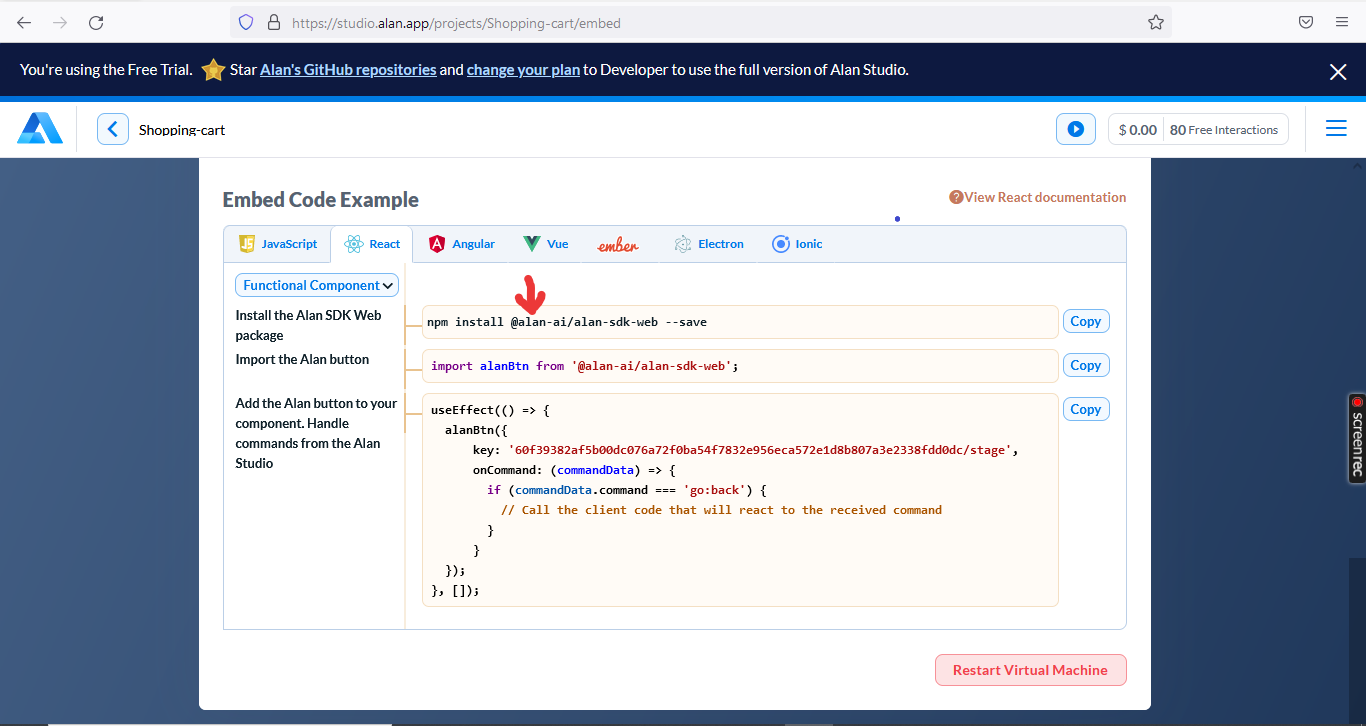
Task: Switch to the JavaScript tab
Action: pos(279,244)
